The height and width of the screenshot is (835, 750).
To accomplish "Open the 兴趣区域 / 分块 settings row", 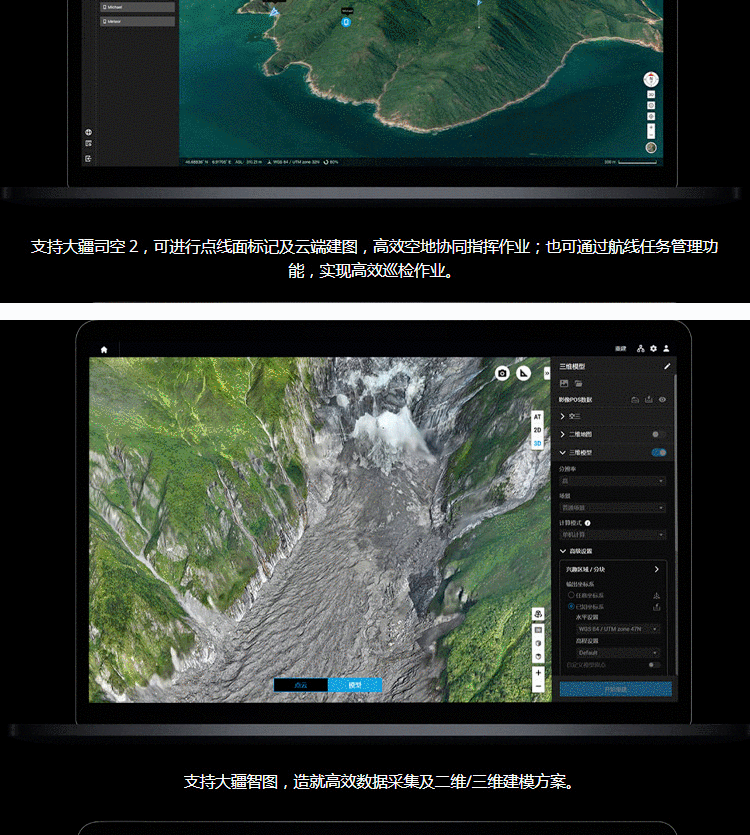I will (612, 569).
